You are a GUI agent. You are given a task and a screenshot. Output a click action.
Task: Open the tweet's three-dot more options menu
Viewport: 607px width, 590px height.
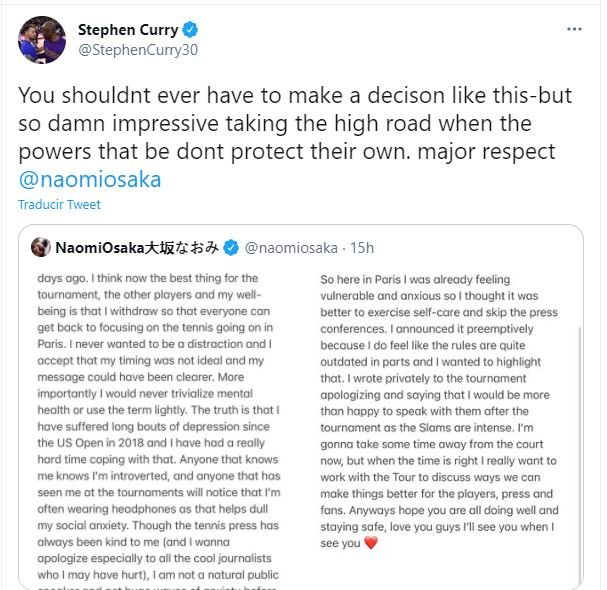coord(573,30)
